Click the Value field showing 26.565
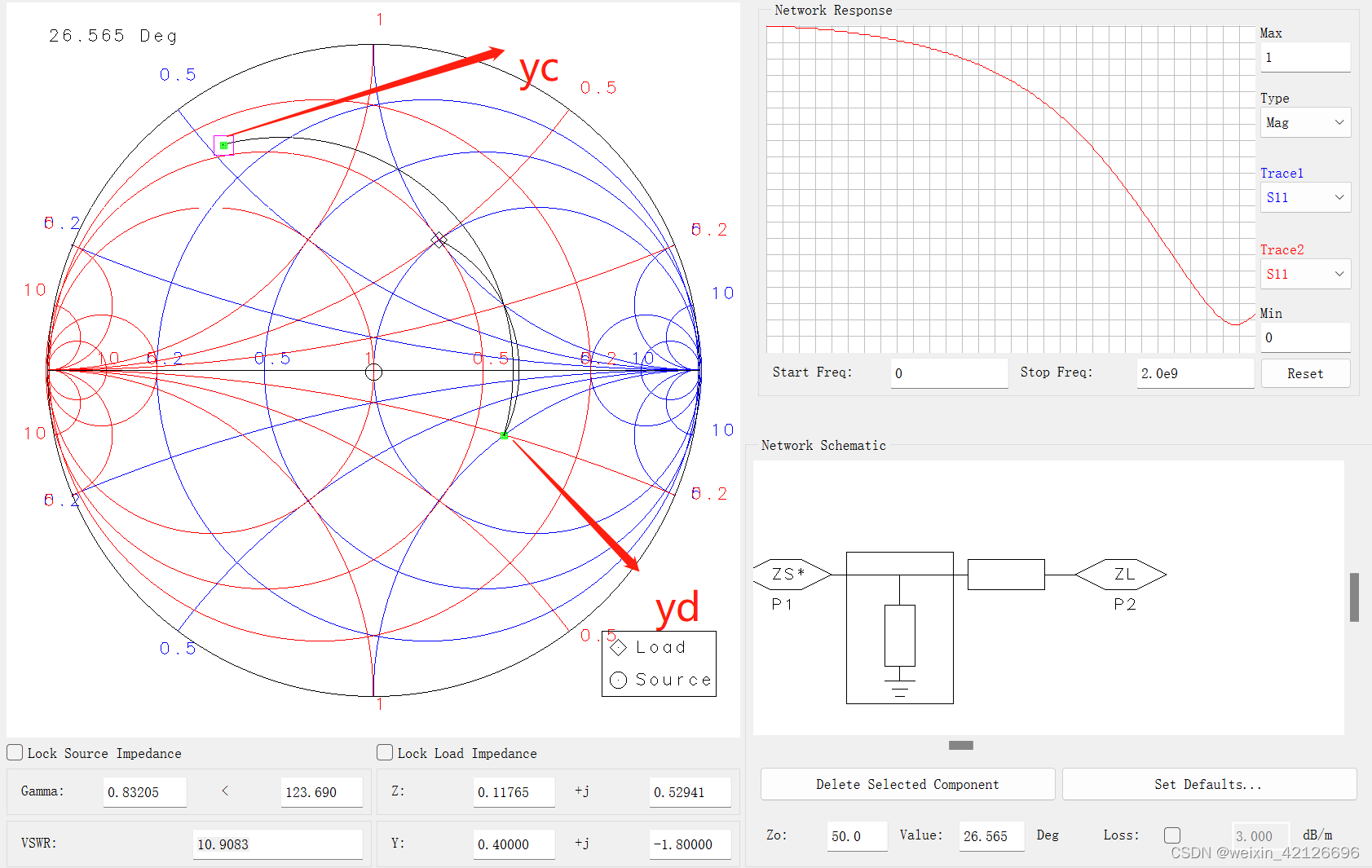 tap(991, 836)
